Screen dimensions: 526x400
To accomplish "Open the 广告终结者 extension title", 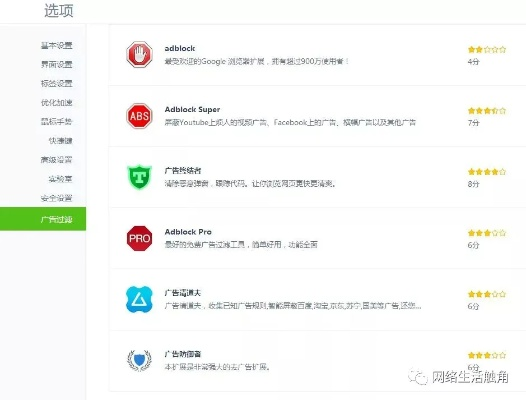I will click(x=183, y=170).
